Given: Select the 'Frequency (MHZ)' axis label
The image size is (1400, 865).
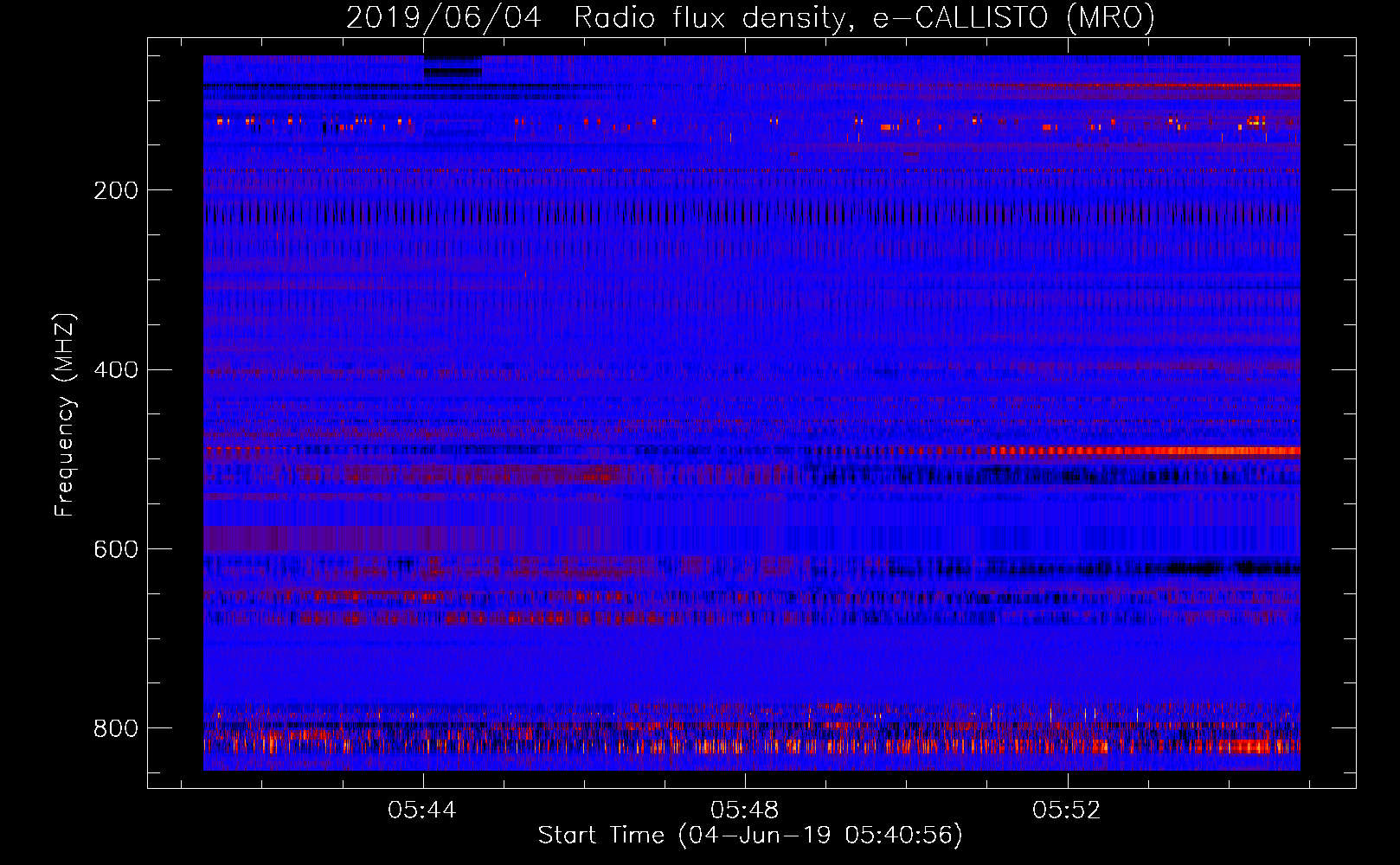Looking at the screenshot, I should (64, 414).
